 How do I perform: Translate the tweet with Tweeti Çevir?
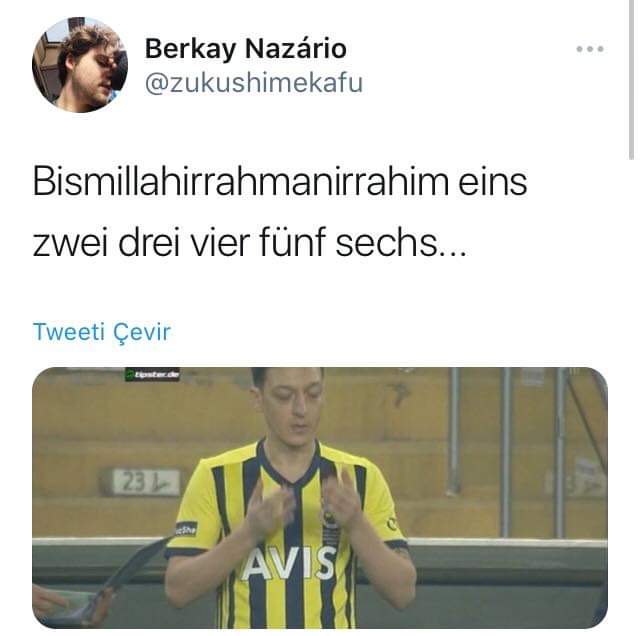[102, 331]
